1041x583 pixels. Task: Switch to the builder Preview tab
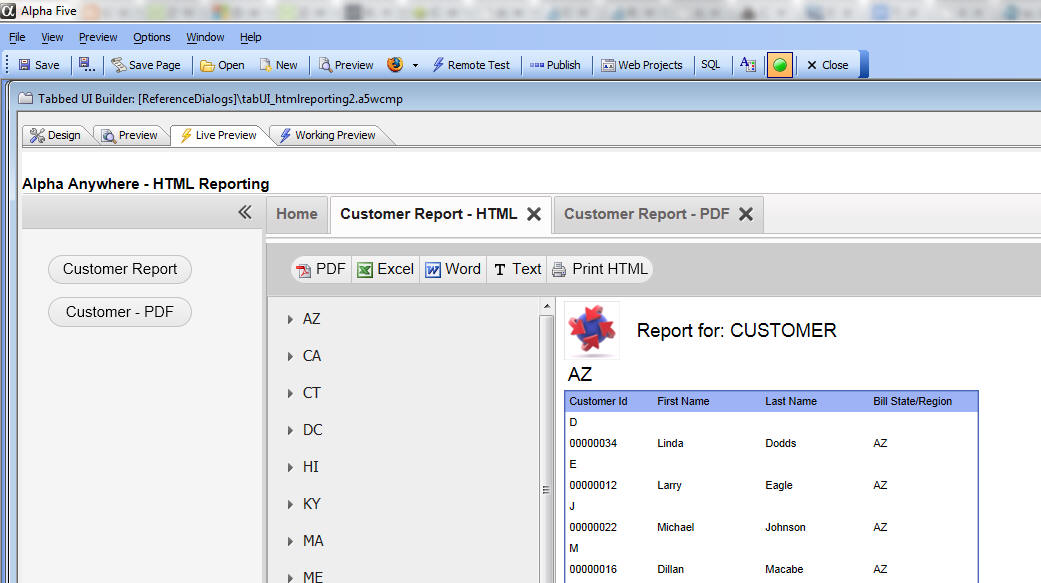tap(129, 135)
